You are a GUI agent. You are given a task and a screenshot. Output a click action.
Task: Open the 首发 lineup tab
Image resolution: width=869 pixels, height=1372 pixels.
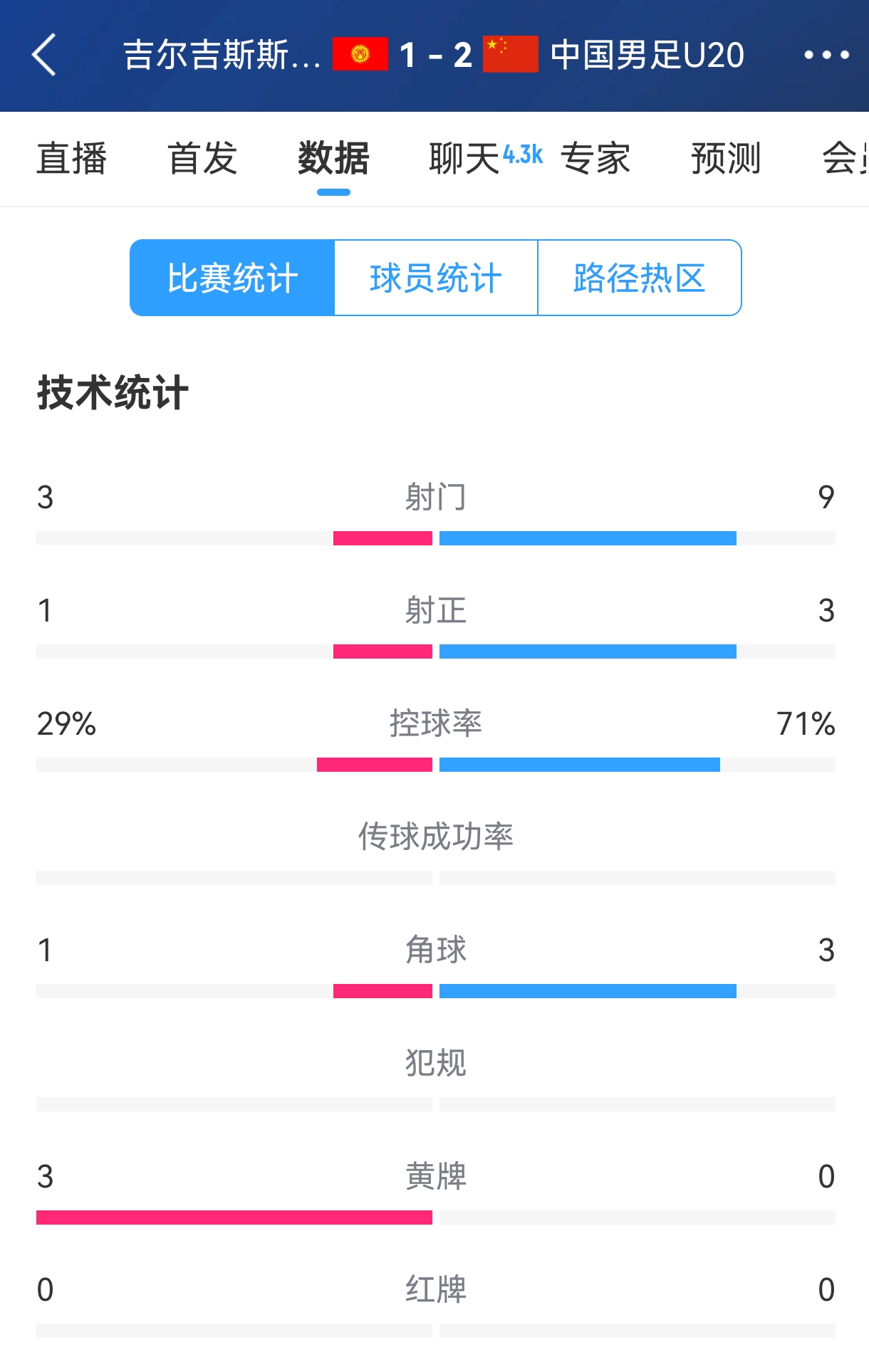(202, 158)
